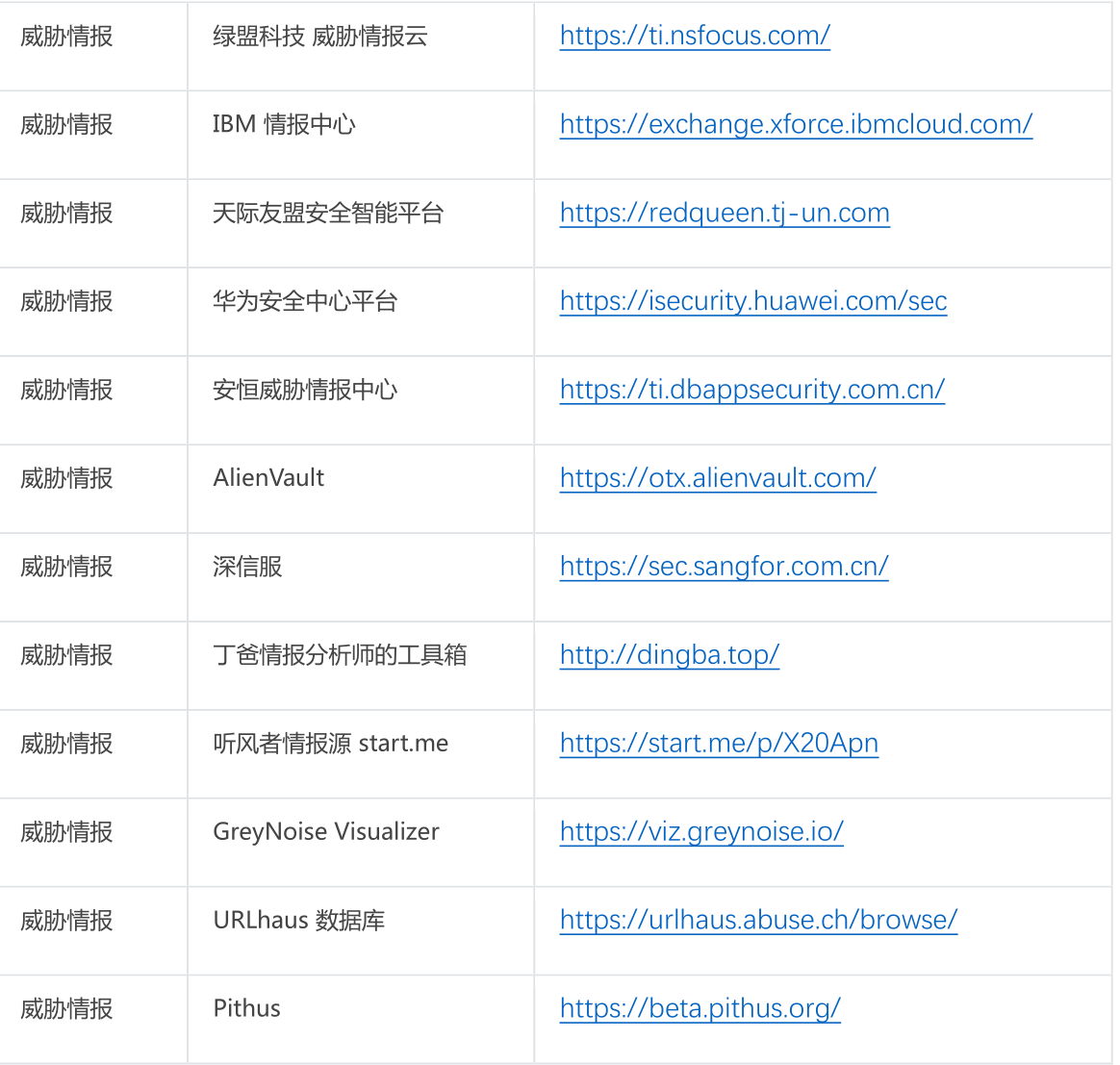Click the URLhaus 数据库 cell

(x=298, y=922)
